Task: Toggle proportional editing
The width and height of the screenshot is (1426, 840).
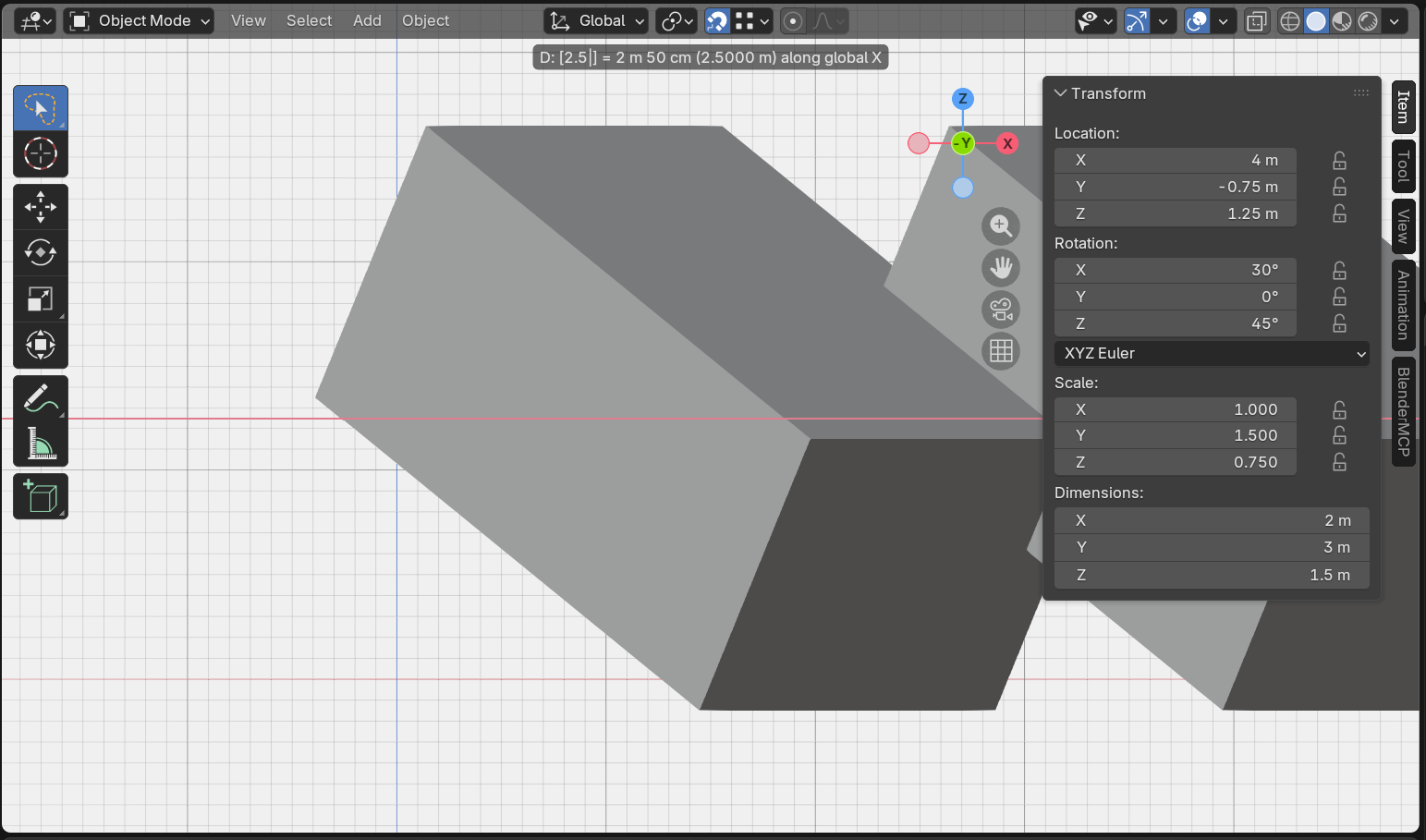Action: (x=793, y=20)
